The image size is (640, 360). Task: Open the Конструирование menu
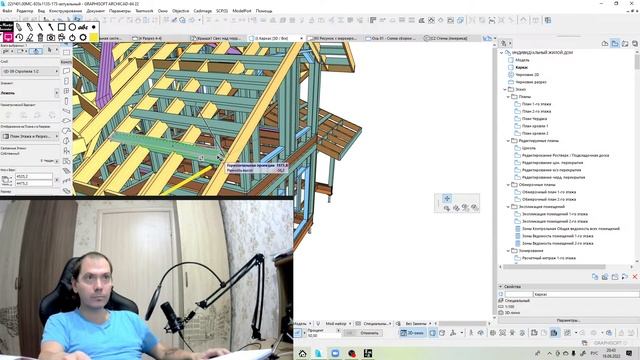(65, 11)
